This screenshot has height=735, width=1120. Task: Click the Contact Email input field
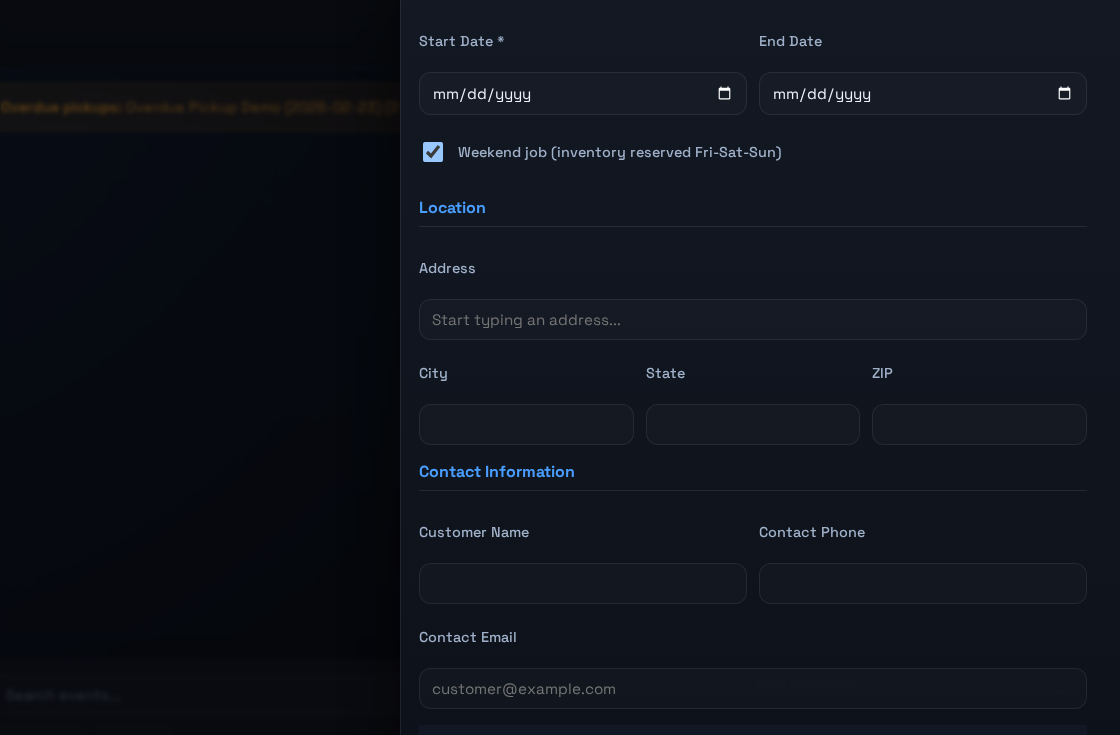click(752, 689)
